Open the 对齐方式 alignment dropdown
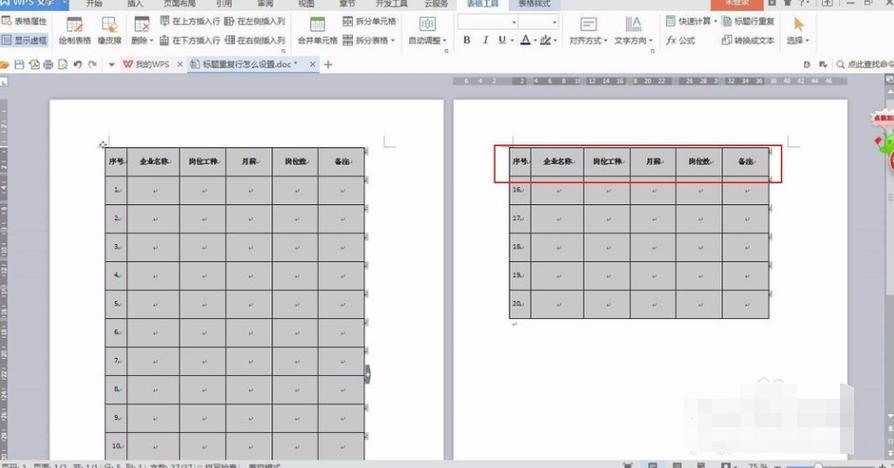This screenshot has width=894, height=468. (588, 31)
